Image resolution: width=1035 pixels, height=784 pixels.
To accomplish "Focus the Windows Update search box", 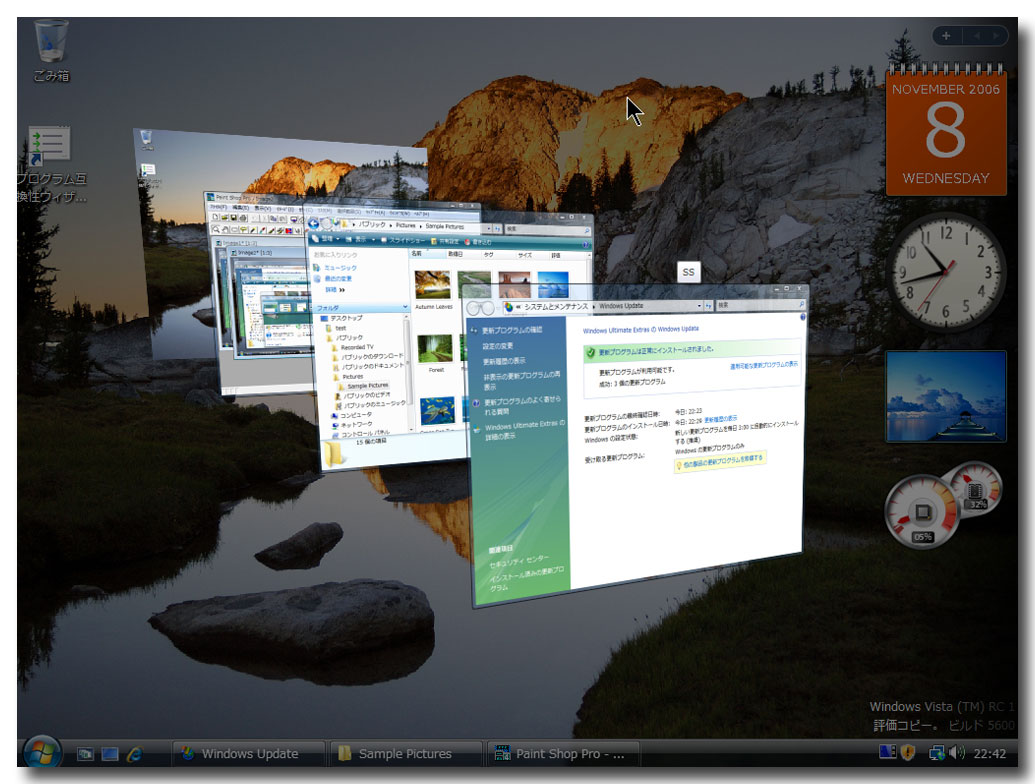I will pos(760,305).
